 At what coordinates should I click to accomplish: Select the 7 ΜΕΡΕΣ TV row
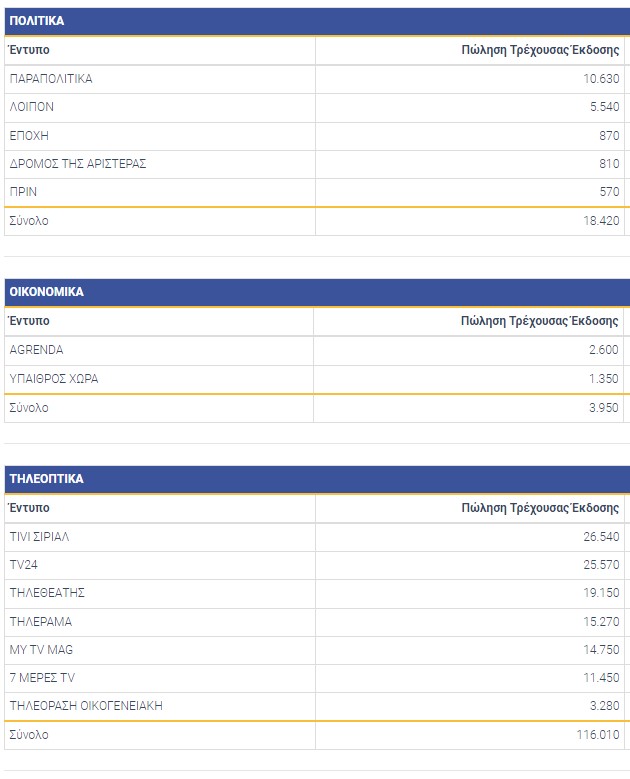[x=42, y=678]
